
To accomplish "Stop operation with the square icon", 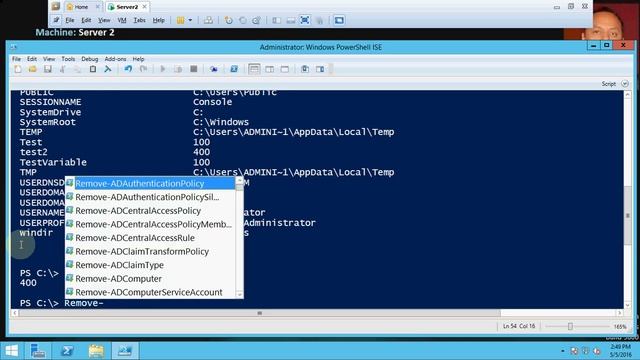I will [x=194, y=69].
